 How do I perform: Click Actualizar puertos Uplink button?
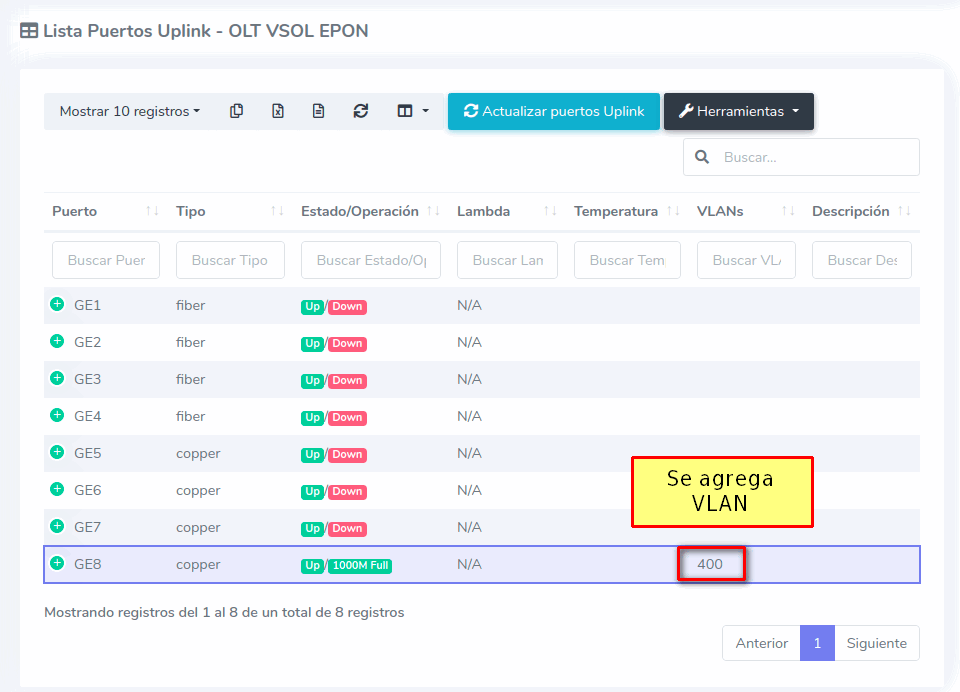pos(554,111)
